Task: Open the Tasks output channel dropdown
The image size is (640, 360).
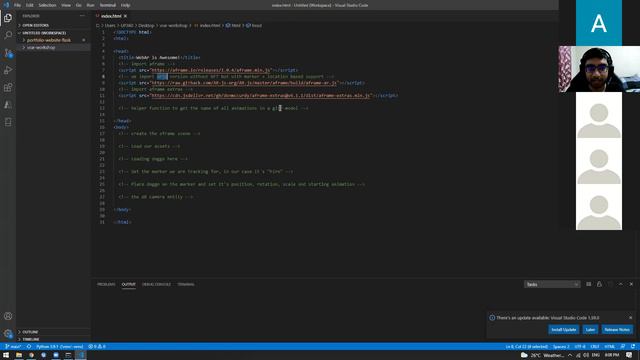Action: coord(551,284)
